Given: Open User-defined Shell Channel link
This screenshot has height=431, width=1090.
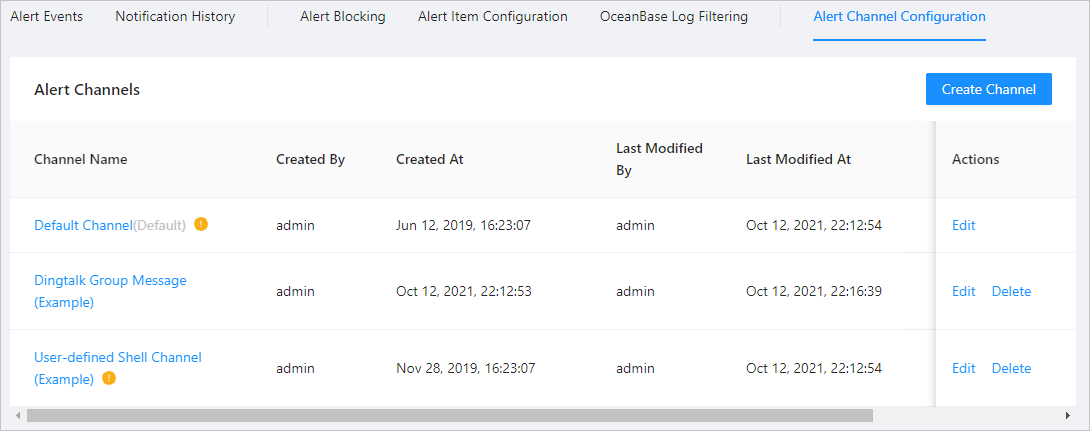Looking at the screenshot, I should 118,357.
